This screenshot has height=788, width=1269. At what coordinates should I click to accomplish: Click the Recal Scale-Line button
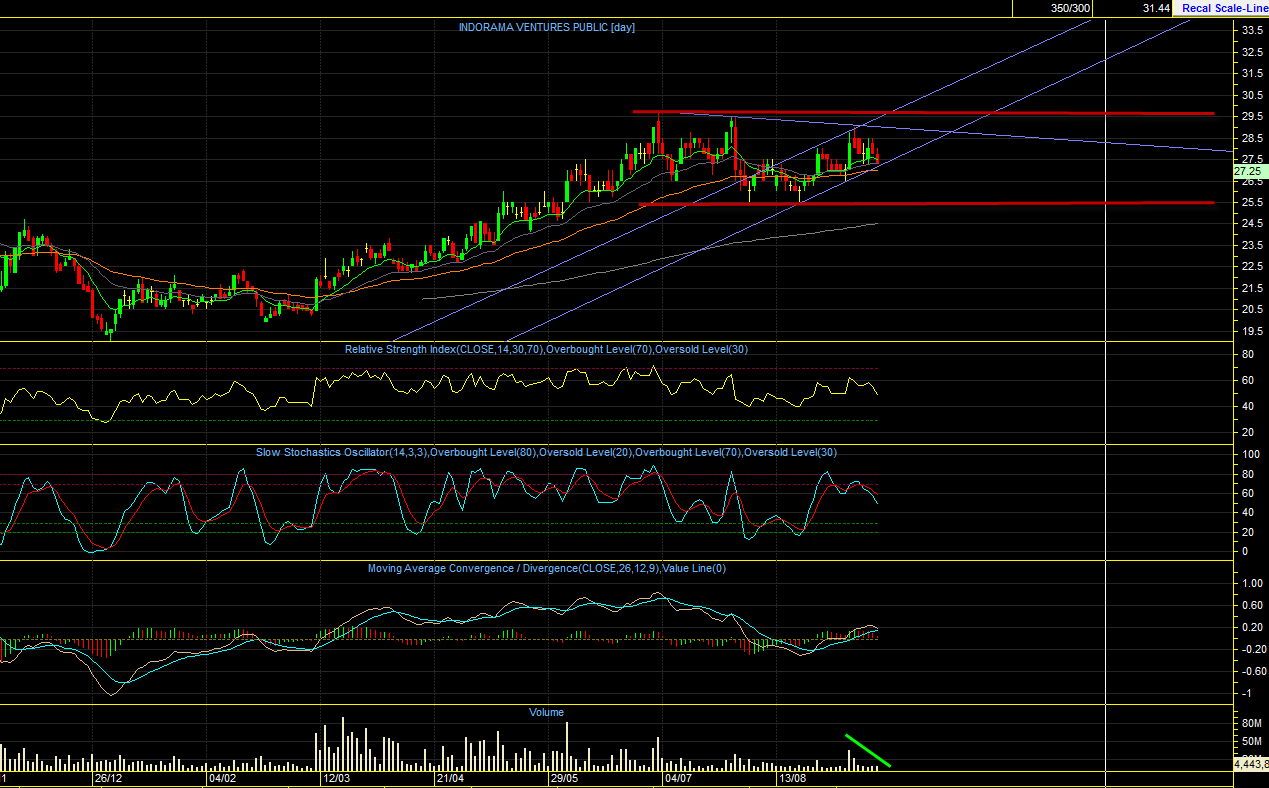click(1223, 8)
